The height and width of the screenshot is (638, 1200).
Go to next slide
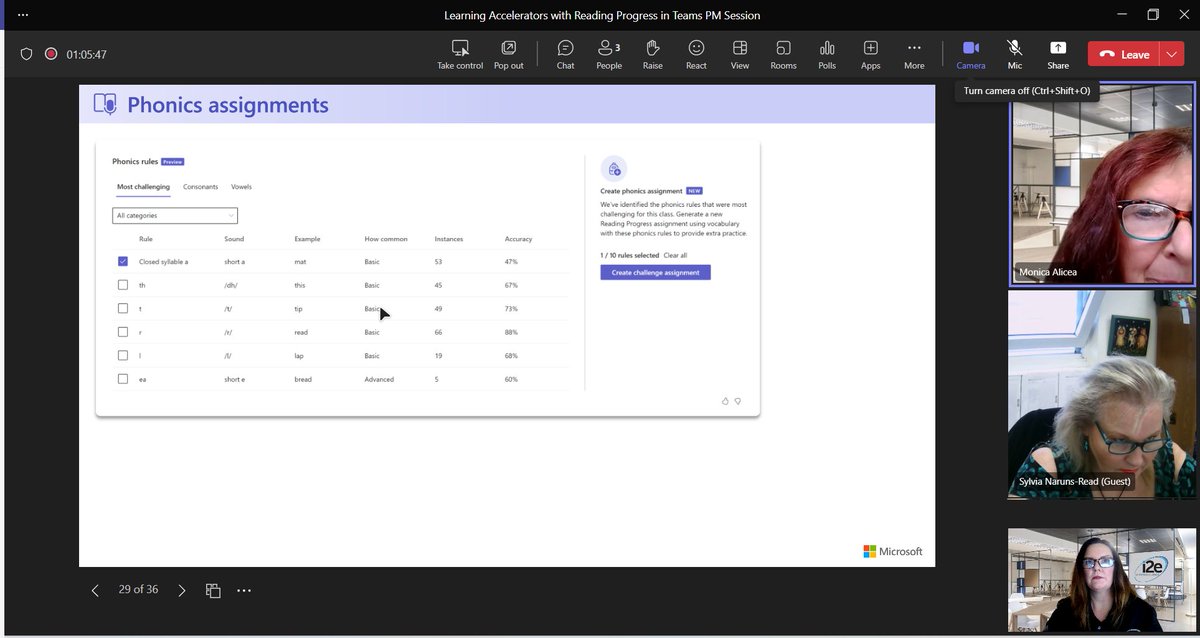click(181, 590)
